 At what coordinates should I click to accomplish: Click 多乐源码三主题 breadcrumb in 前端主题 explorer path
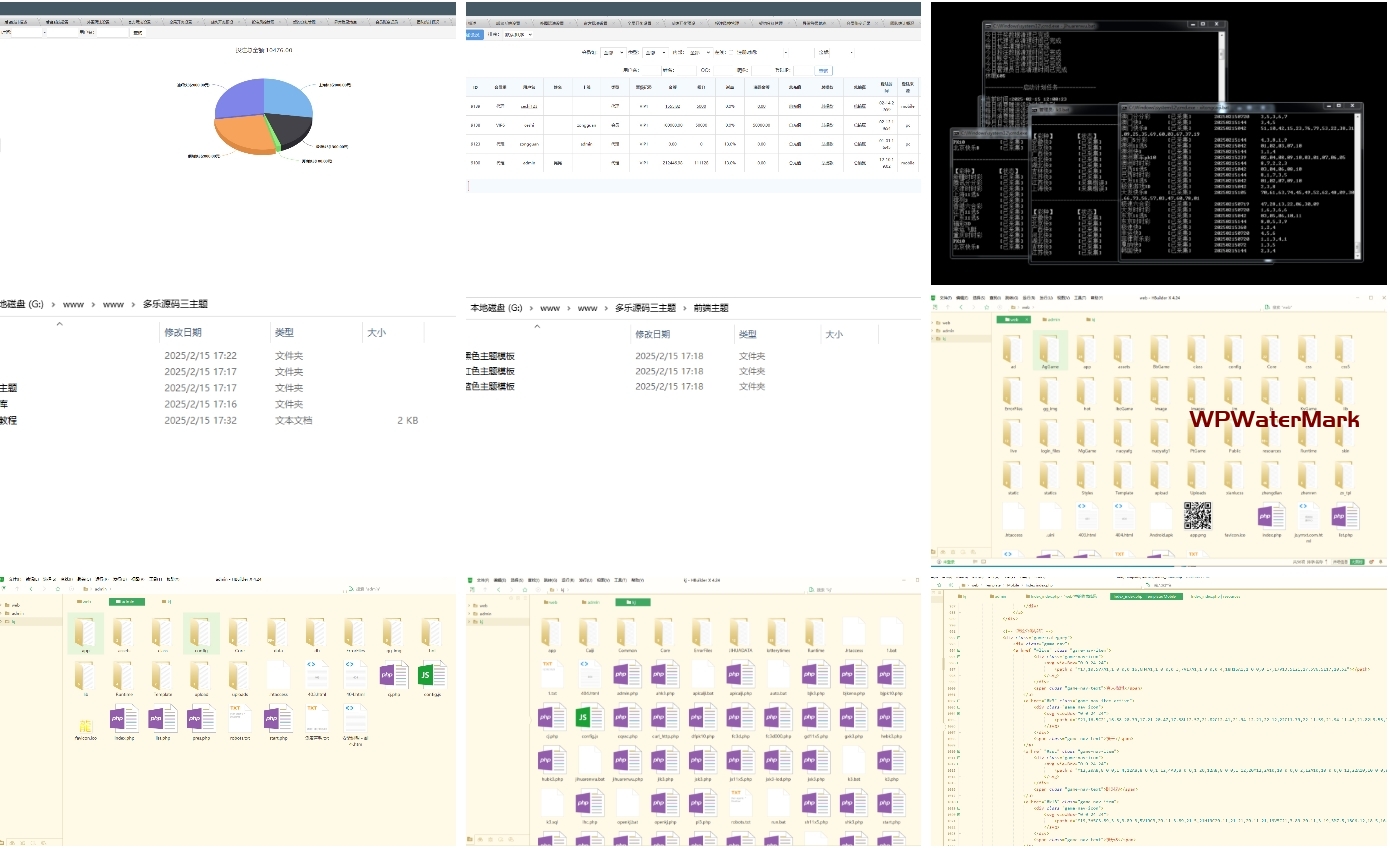tap(645, 308)
